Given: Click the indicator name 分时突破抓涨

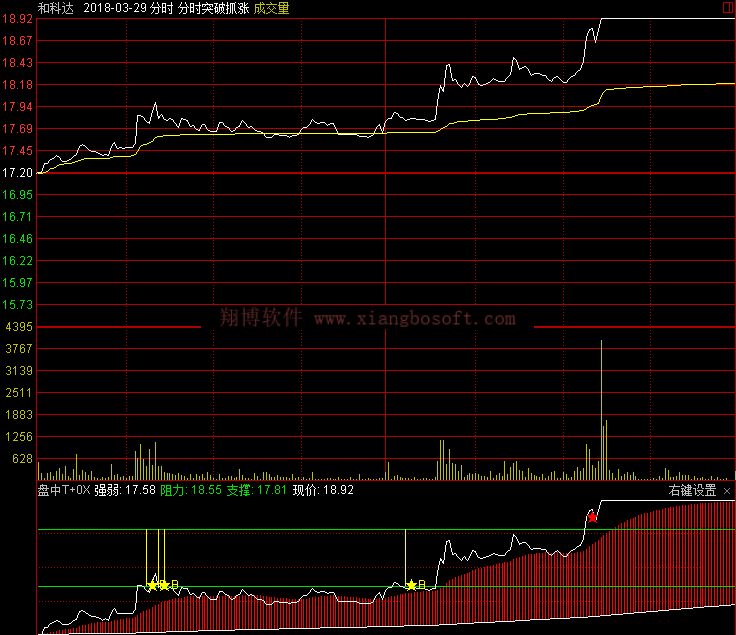Looking at the screenshot, I should (214, 8).
